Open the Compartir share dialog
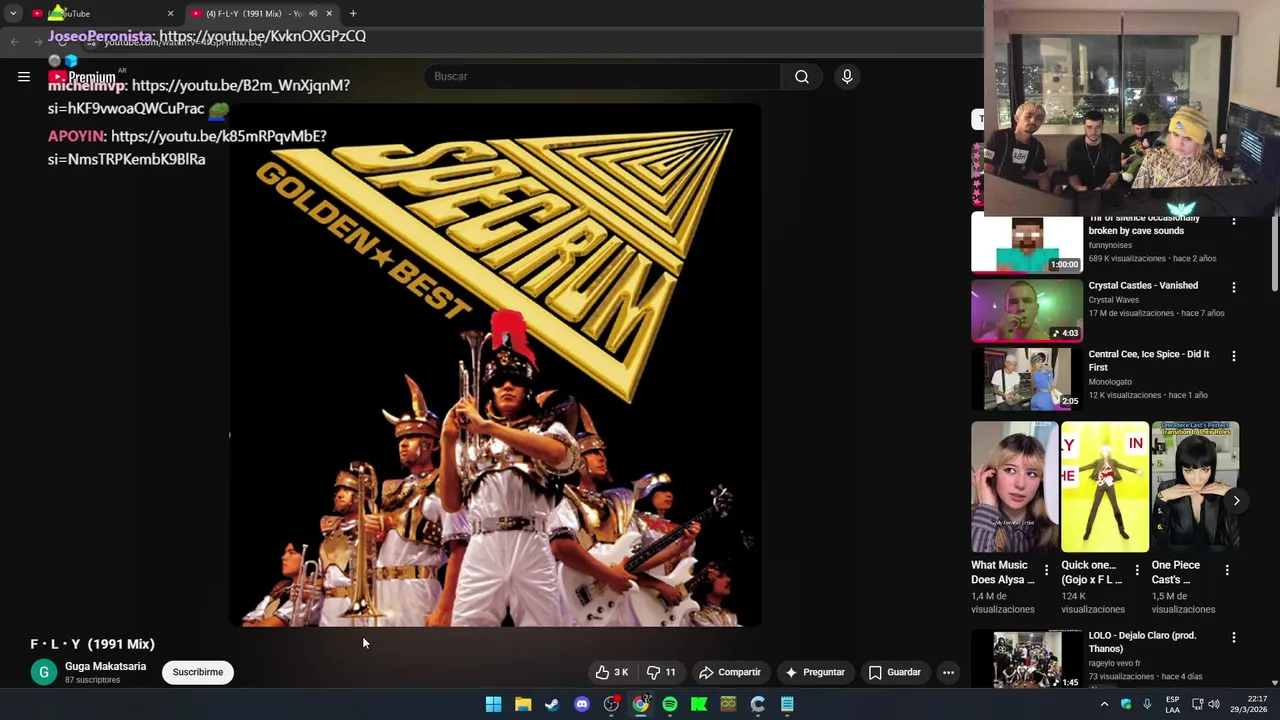Viewport: 1280px width, 720px height. pyautogui.click(x=730, y=672)
